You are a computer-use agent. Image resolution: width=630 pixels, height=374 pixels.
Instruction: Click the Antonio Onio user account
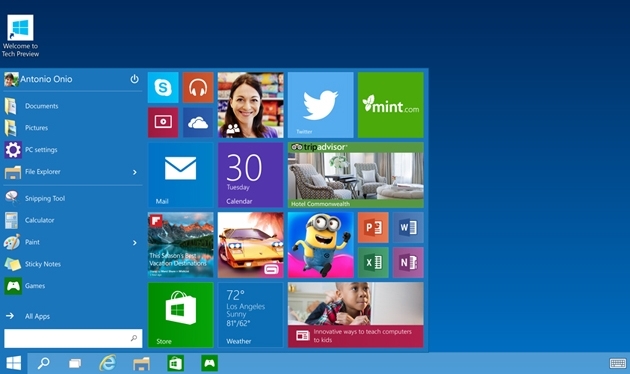(39, 79)
